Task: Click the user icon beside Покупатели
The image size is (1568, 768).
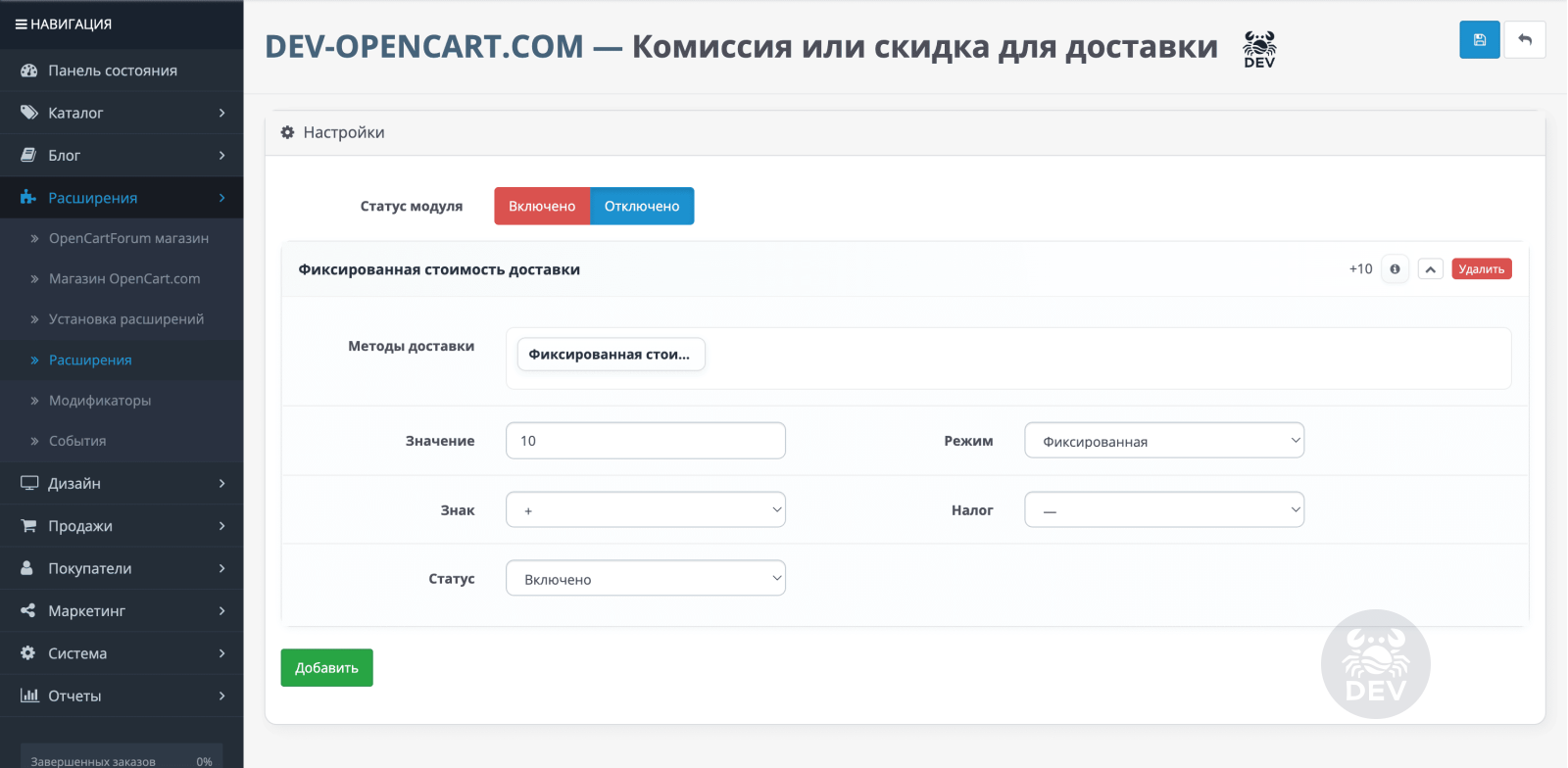Action: pos(27,568)
